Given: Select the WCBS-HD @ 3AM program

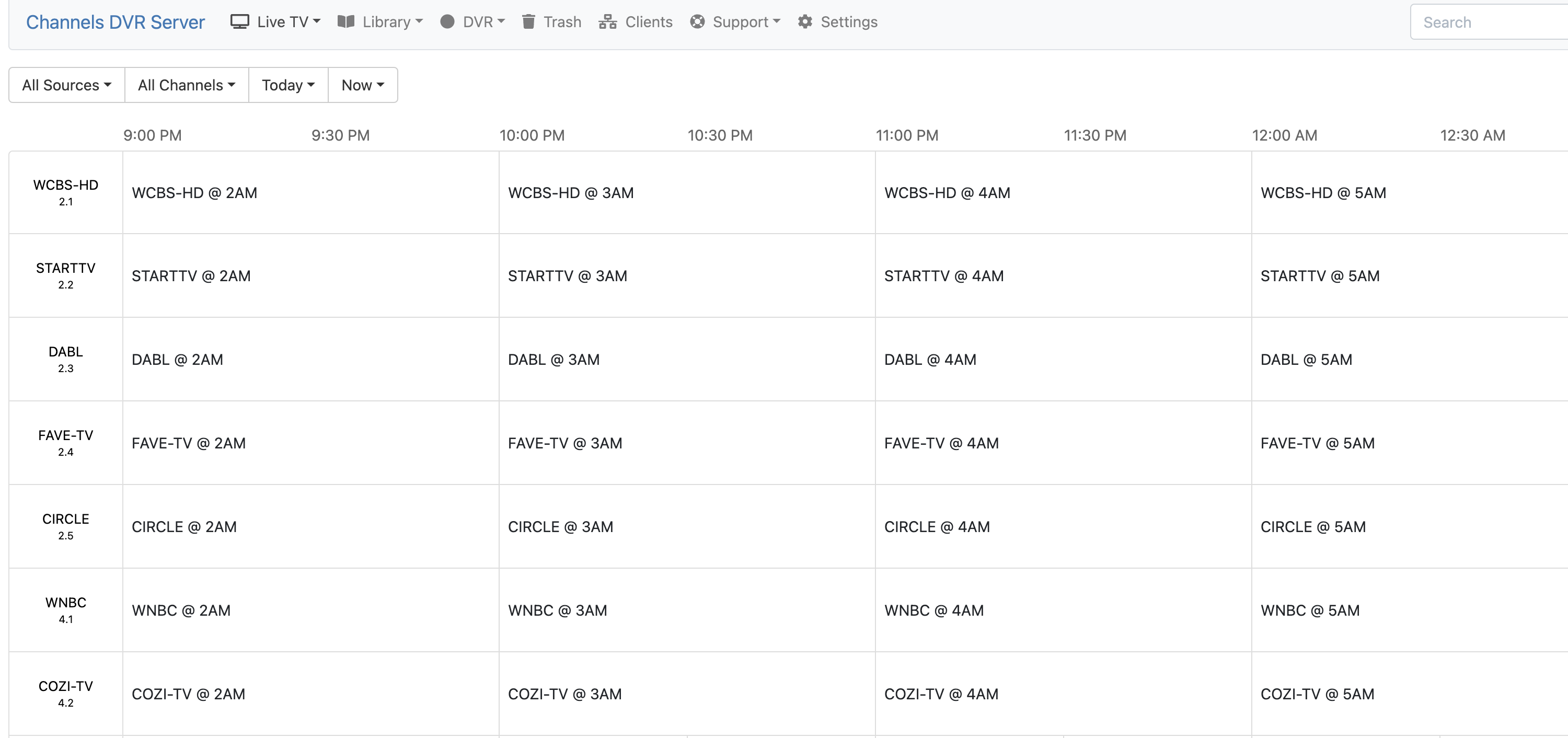Looking at the screenshot, I should (570, 193).
